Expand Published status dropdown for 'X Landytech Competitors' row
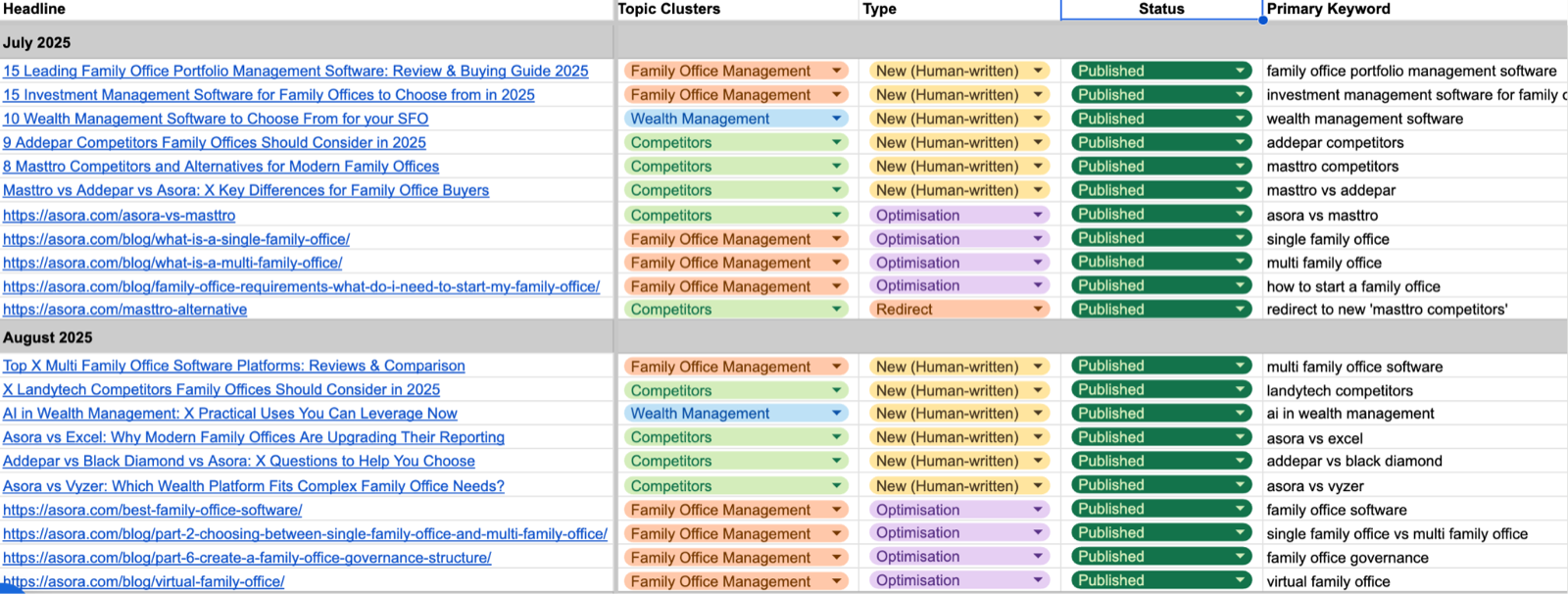 click(x=1241, y=389)
